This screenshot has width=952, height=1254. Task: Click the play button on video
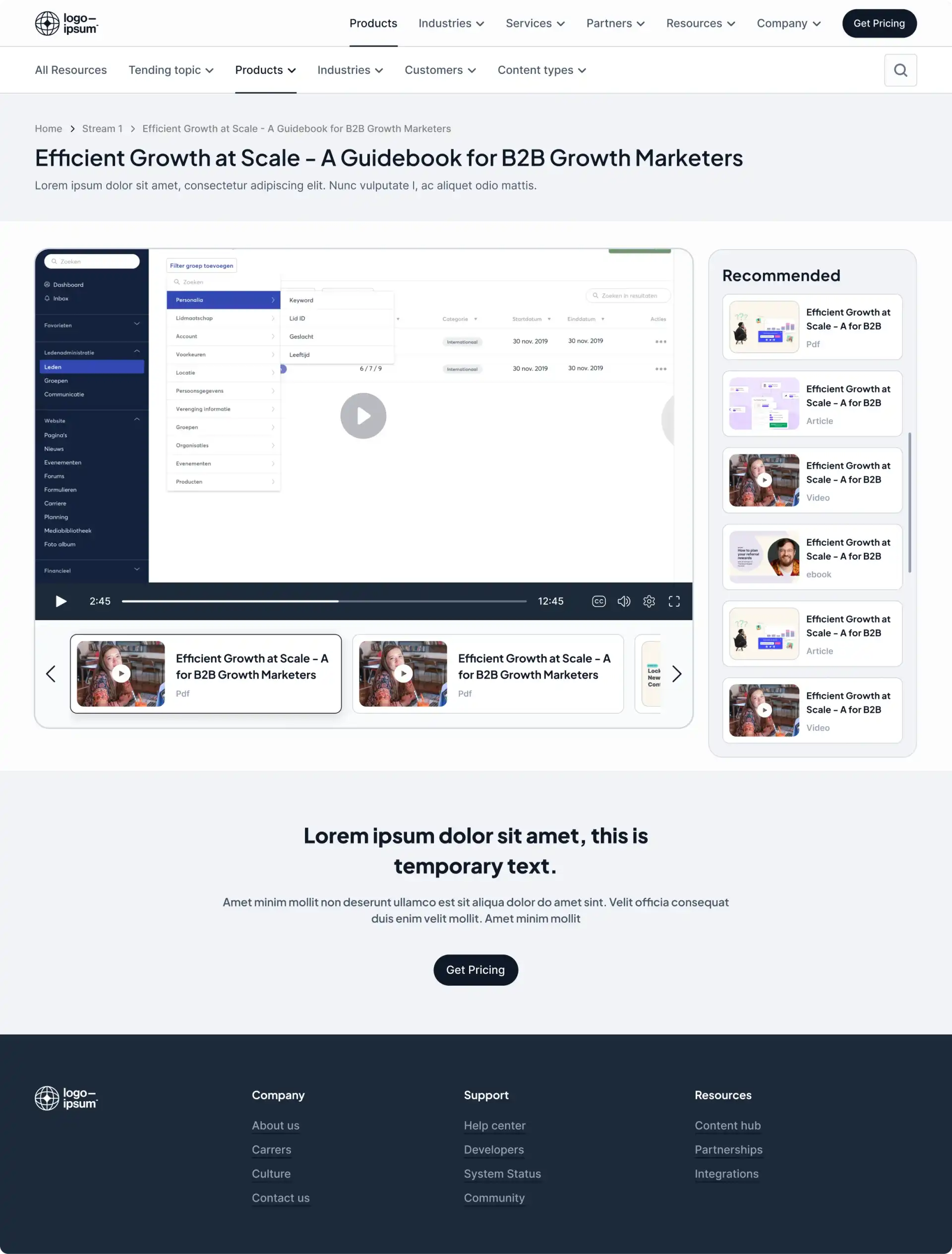363,415
